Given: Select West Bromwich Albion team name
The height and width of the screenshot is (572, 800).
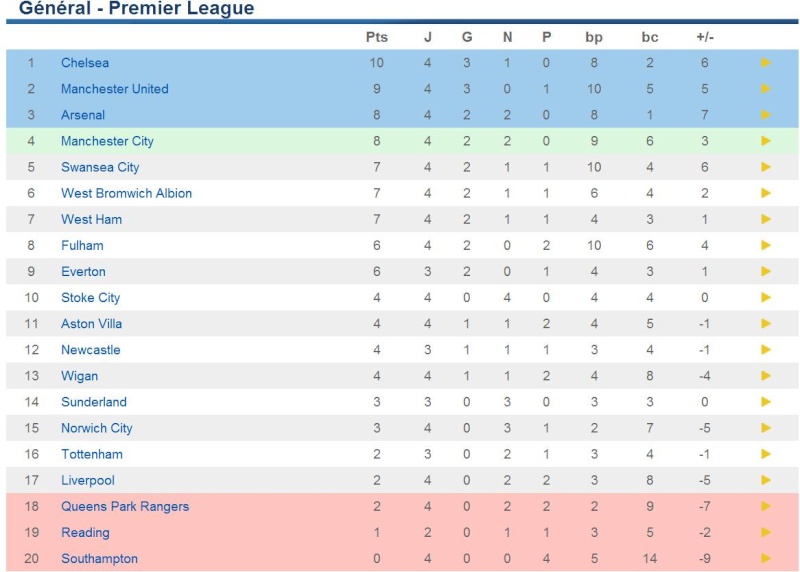Looking at the screenshot, I should (x=127, y=193).
